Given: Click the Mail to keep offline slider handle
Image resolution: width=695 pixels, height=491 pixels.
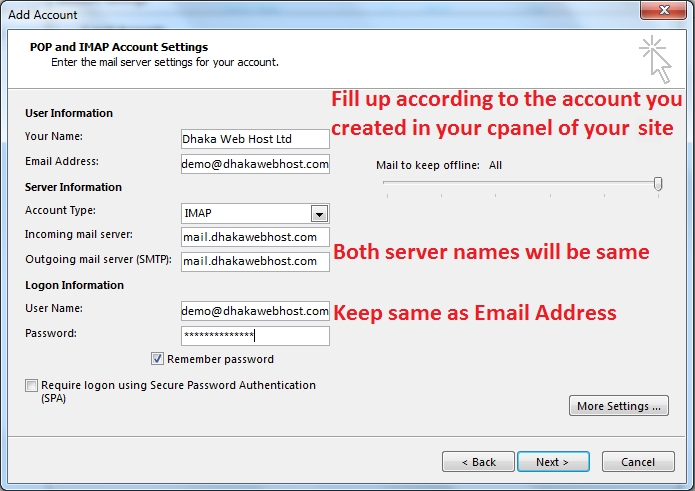Looking at the screenshot, I should pyautogui.click(x=658, y=183).
